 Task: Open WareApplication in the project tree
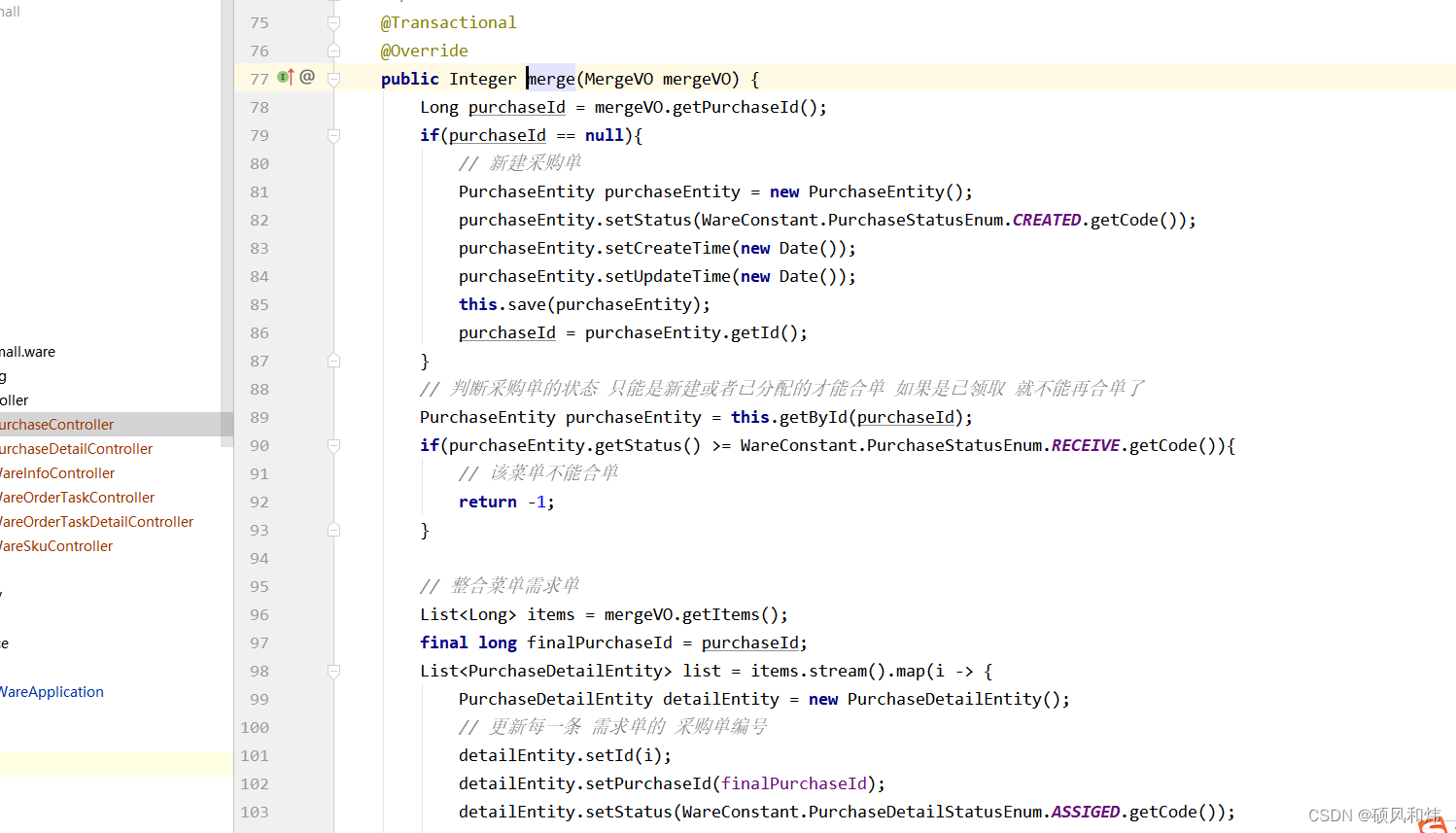[x=52, y=692]
